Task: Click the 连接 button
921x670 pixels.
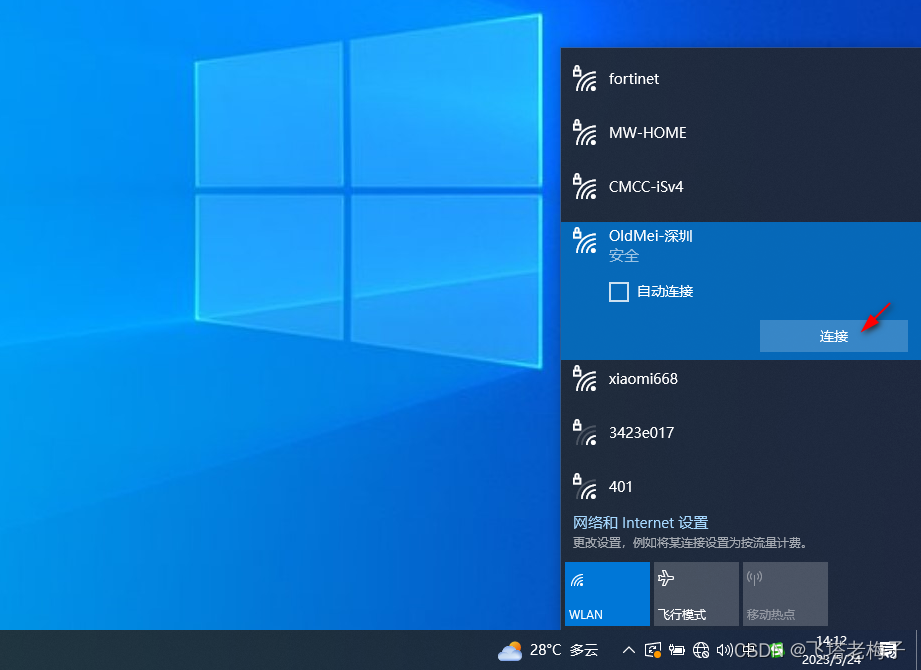Action: (833, 336)
